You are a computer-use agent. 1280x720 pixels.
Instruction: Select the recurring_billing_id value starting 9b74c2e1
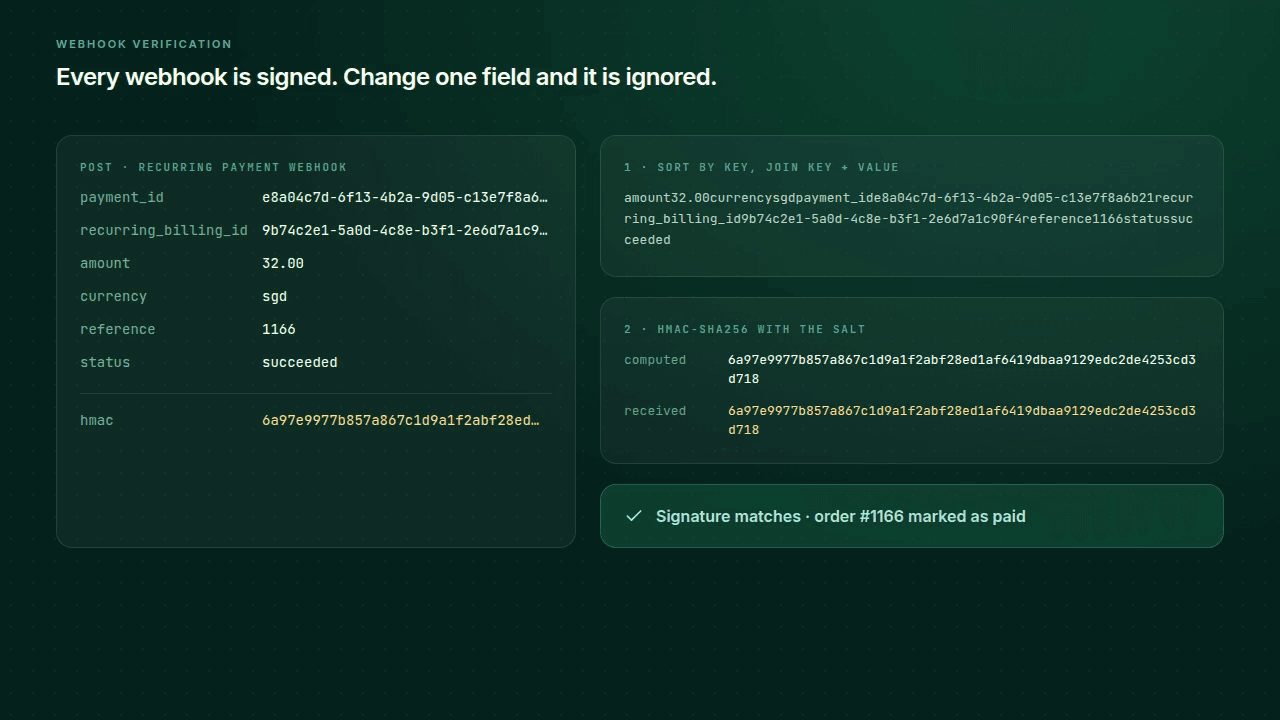405,231
